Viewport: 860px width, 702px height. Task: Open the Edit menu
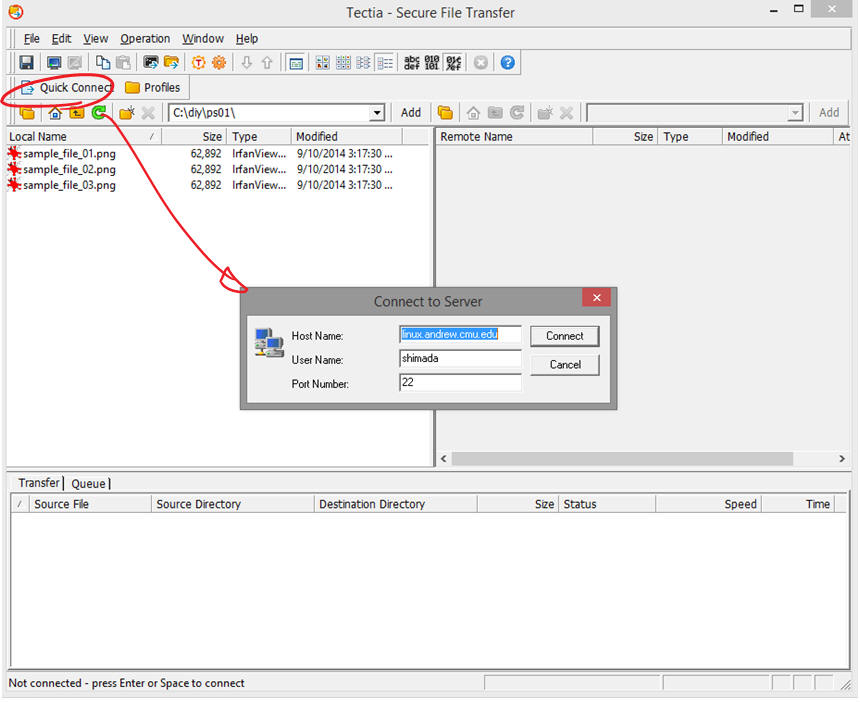[61, 39]
